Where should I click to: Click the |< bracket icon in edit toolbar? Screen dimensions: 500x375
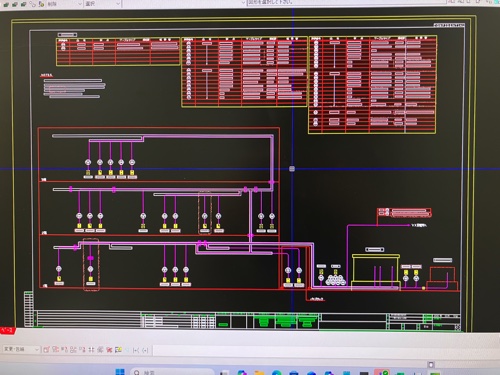click(x=136, y=350)
